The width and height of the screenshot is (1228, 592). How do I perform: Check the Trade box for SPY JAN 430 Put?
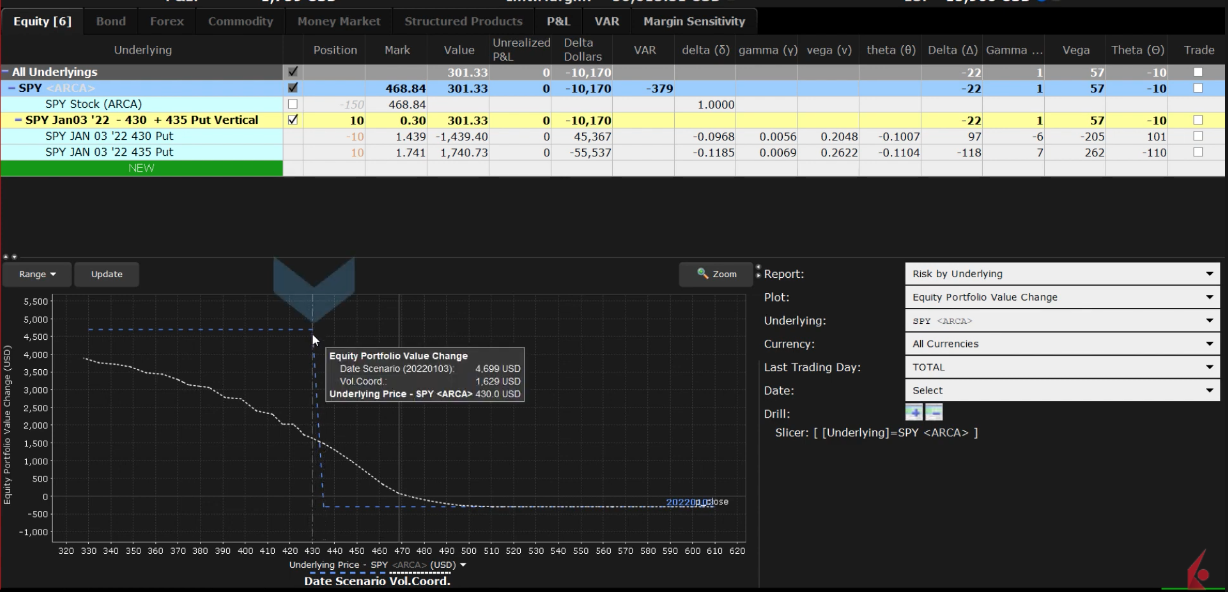pos(1197,137)
